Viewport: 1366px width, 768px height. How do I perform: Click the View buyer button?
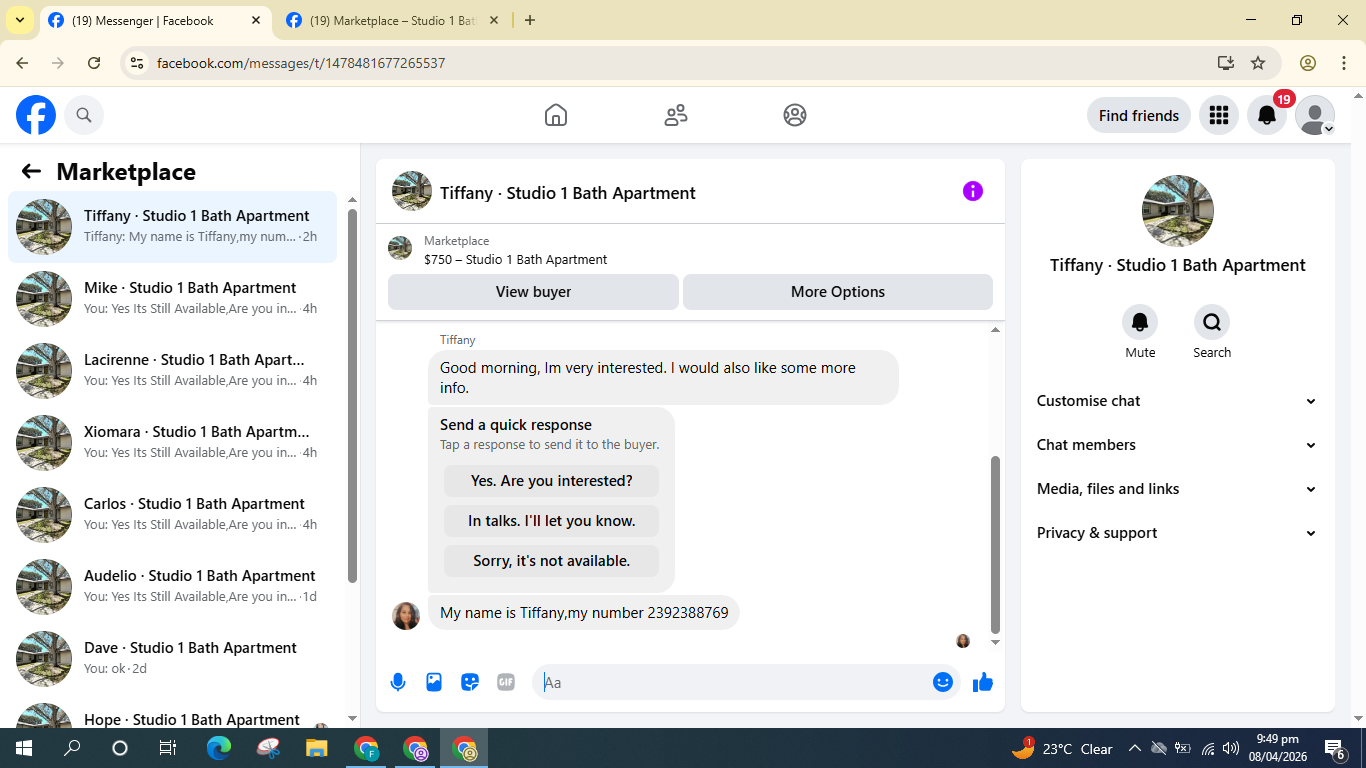(533, 292)
